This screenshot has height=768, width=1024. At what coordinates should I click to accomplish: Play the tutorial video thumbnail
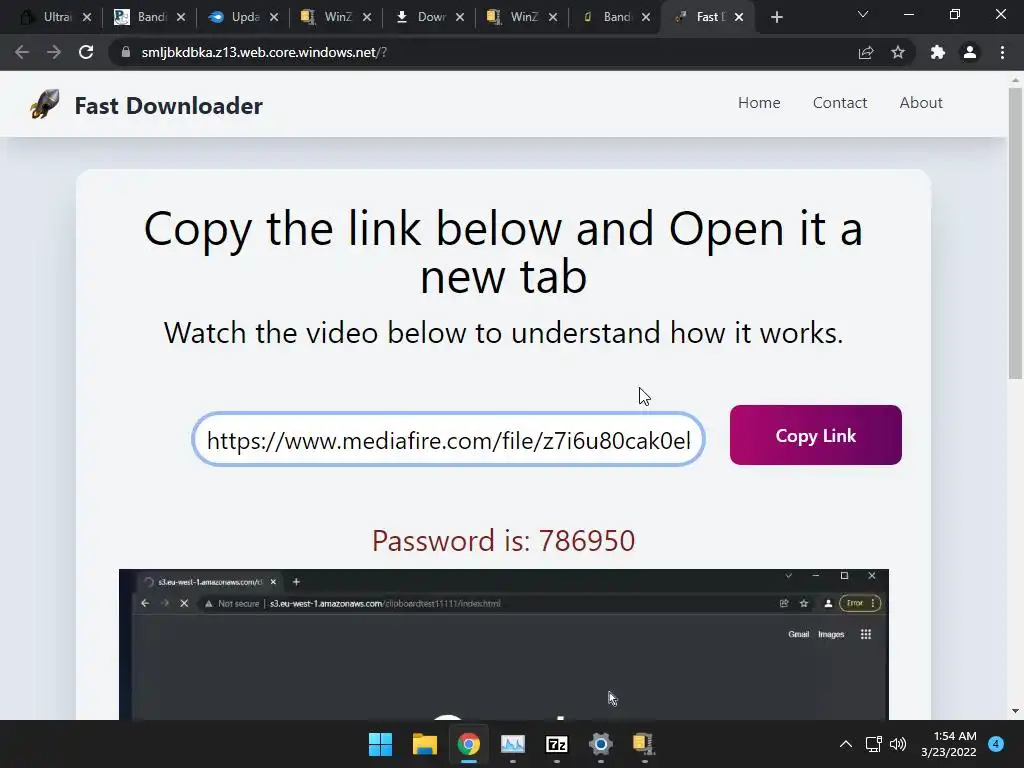(504, 645)
